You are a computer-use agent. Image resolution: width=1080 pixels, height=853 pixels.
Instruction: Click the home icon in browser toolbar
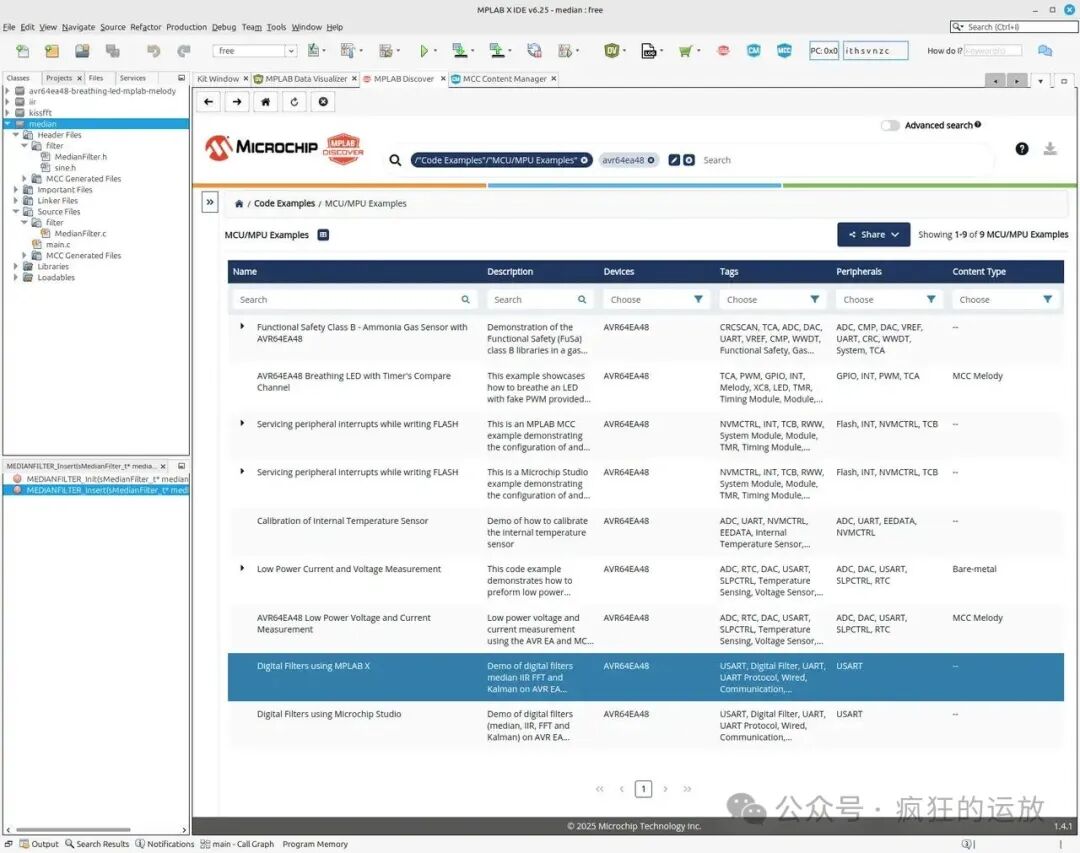(265, 102)
